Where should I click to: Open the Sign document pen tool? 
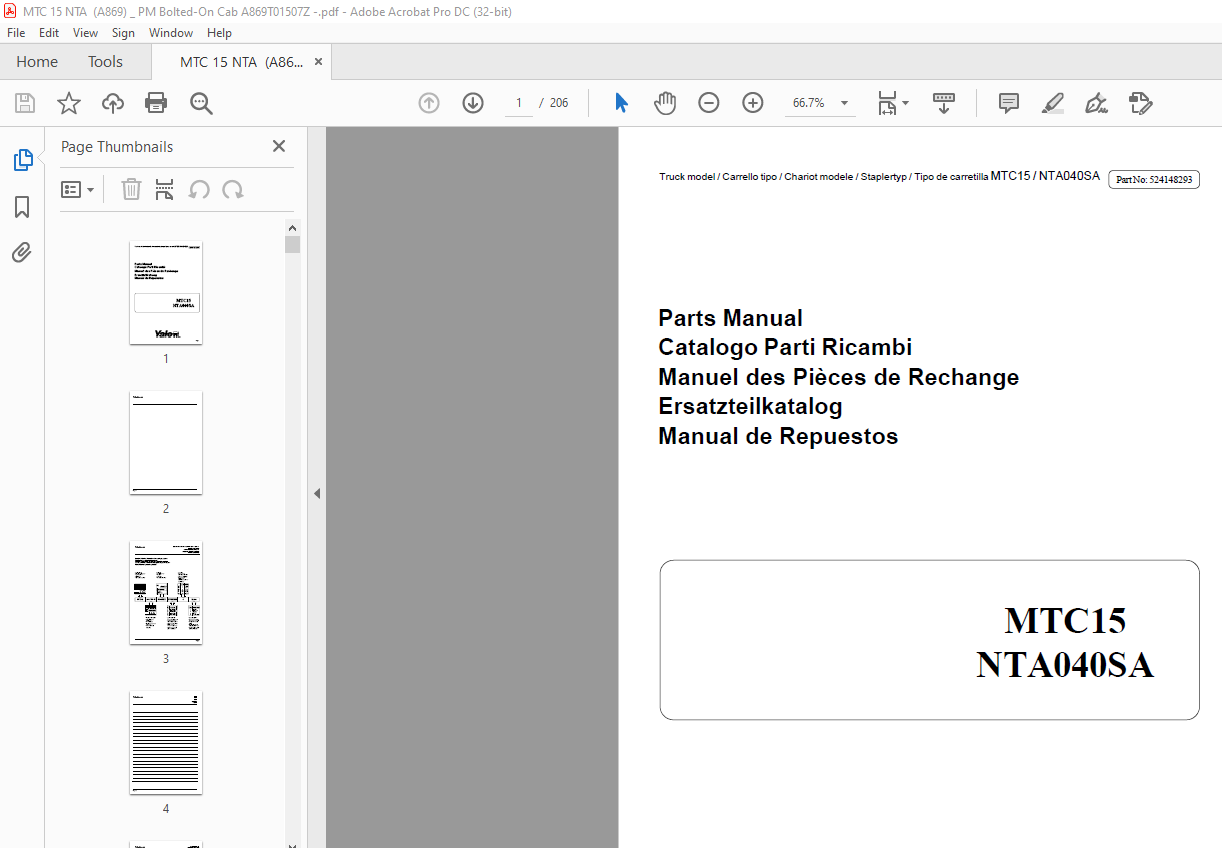[x=1096, y=103]
